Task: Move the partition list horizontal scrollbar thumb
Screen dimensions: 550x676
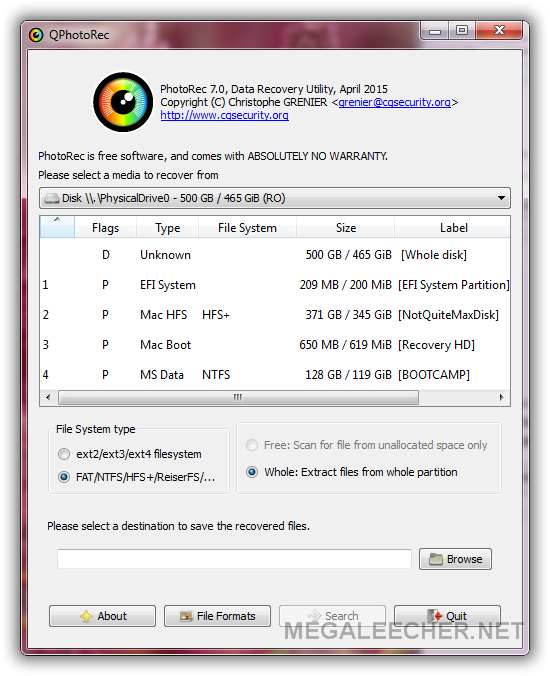Action: [x=238, y=397]
